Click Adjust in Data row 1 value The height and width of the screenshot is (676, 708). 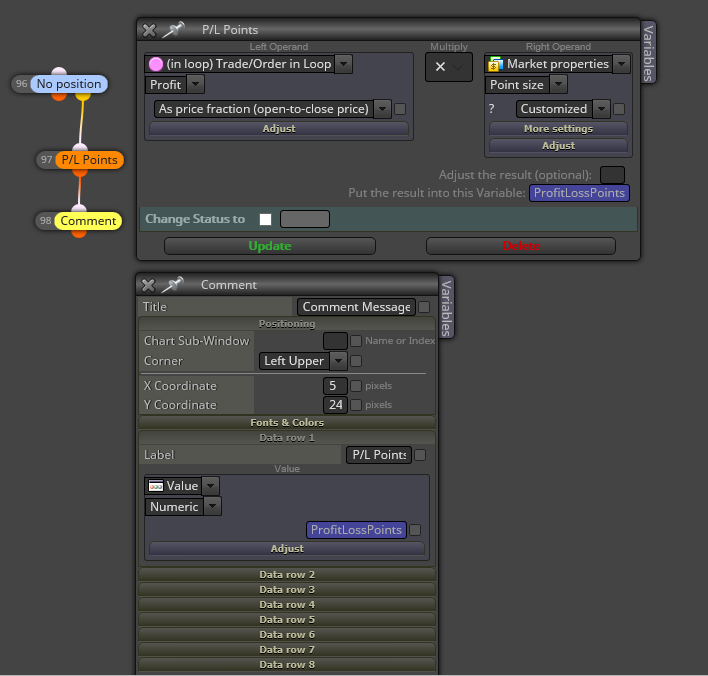(287, 549)
